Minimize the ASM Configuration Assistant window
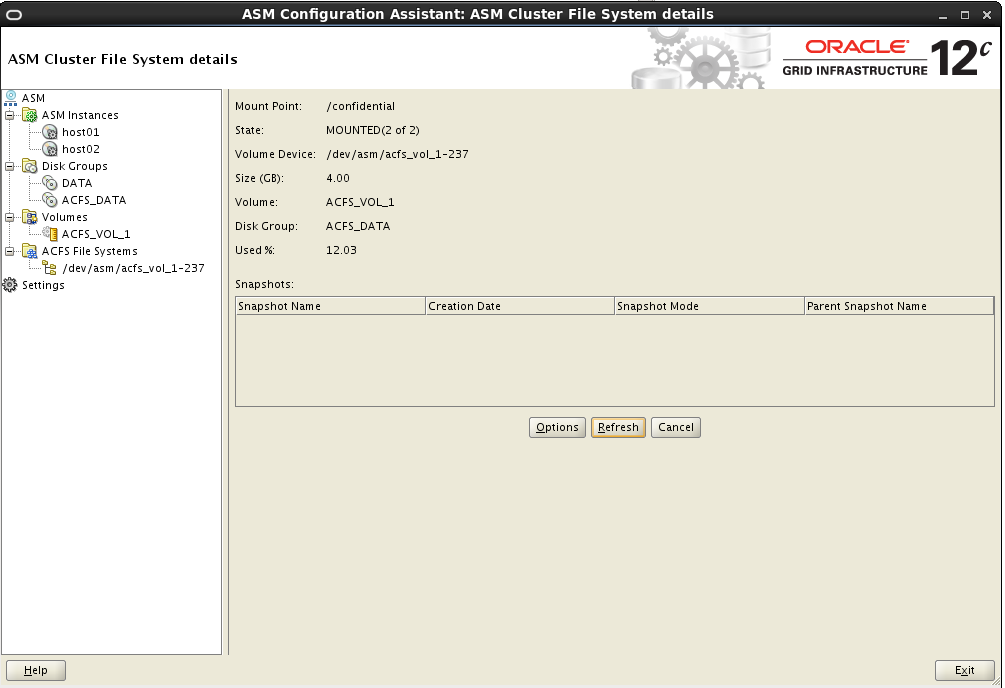This screenshot has height=688, width=1005. click(942, 15)
